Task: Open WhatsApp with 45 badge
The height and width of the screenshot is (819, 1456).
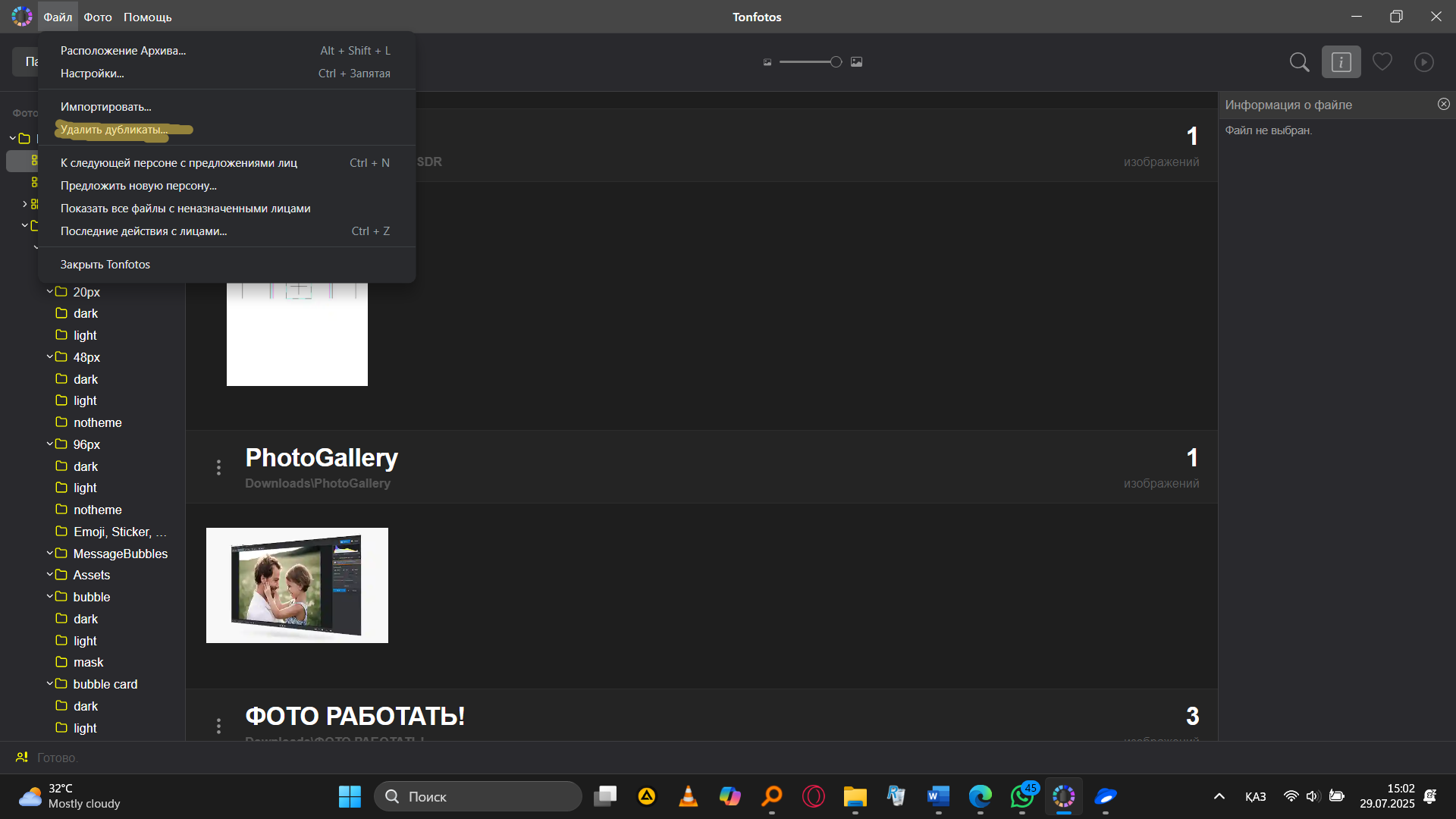Action: (x=1022, y=796)
